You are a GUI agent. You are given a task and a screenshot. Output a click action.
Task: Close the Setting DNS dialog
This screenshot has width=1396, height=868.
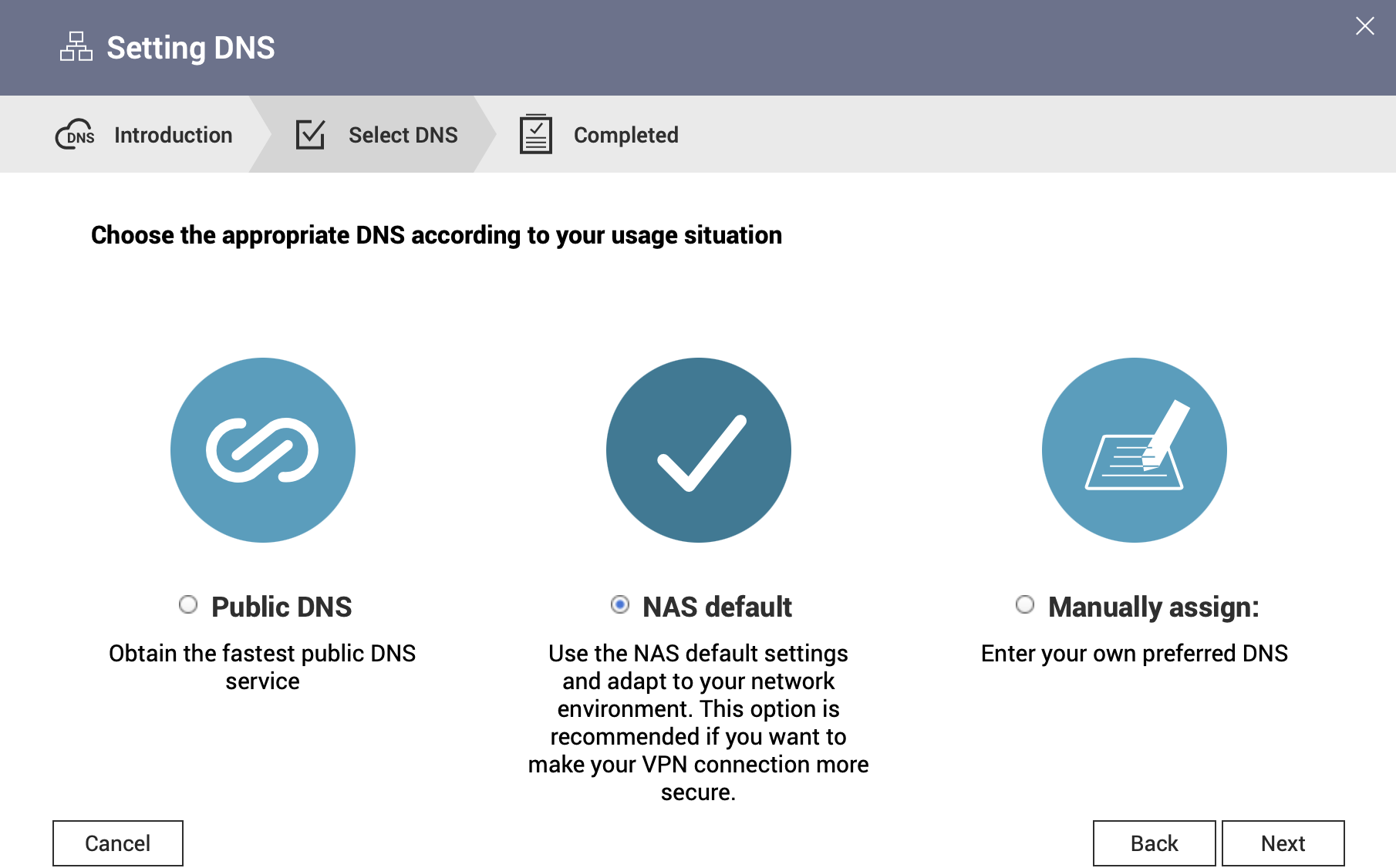tap(1364, 25)
